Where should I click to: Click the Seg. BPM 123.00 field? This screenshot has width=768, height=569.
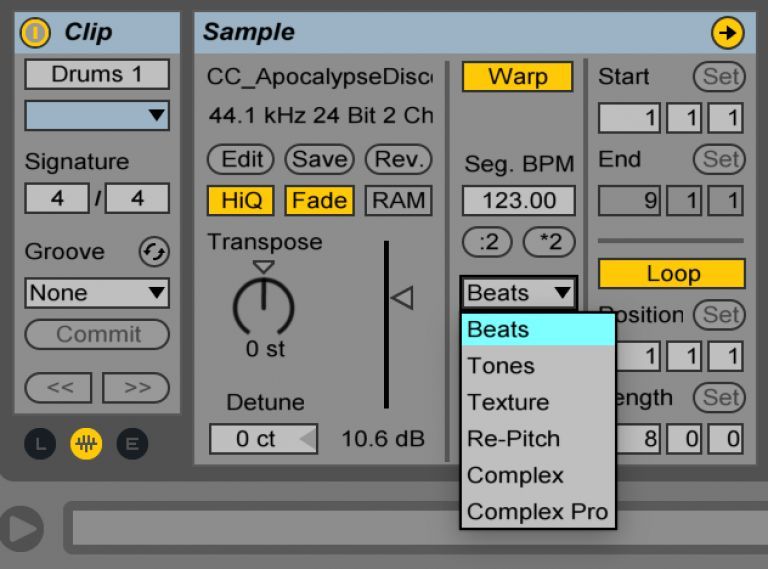coord(519,200)
